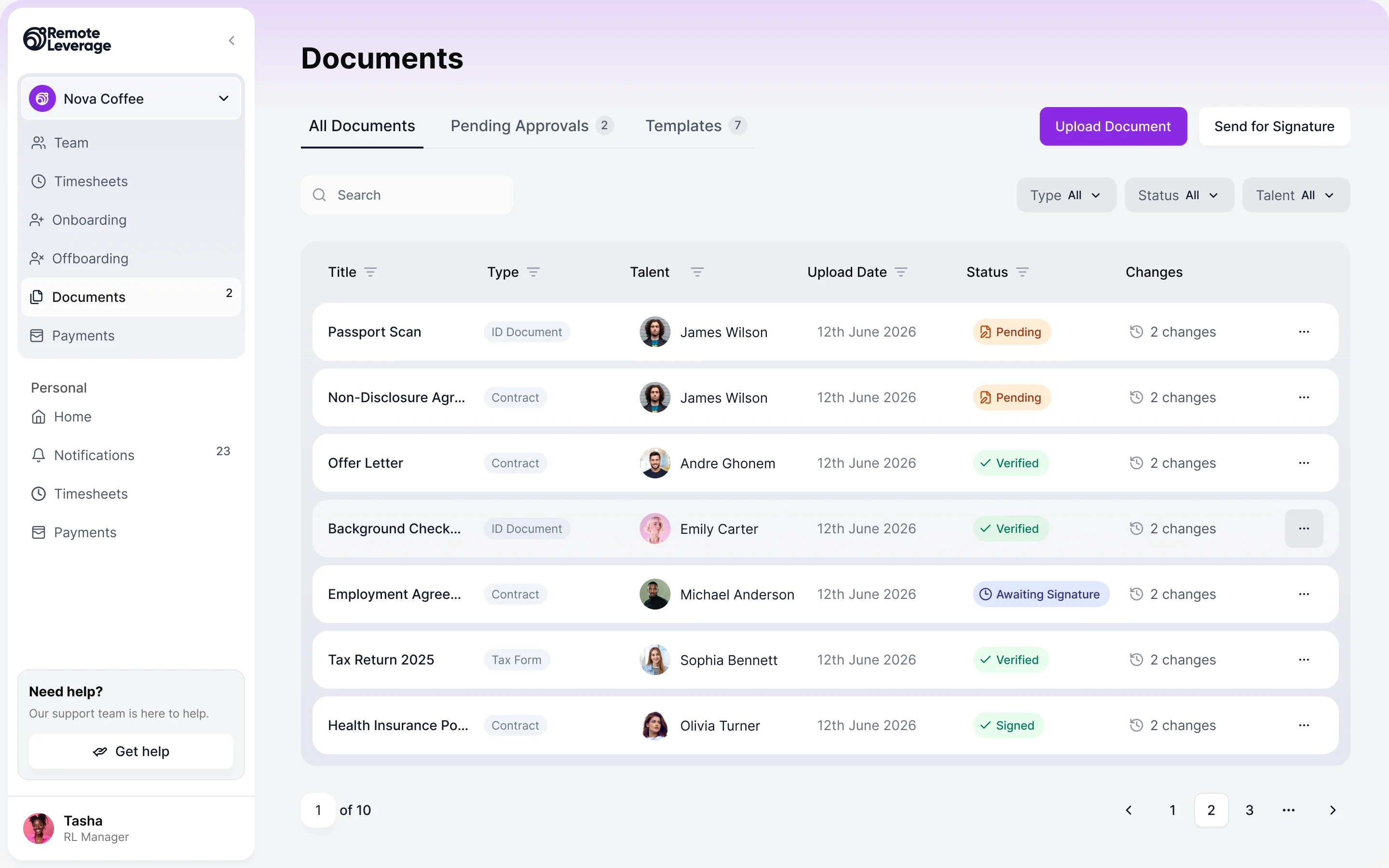Open Onboarding in the sidebar

point(131,220)
